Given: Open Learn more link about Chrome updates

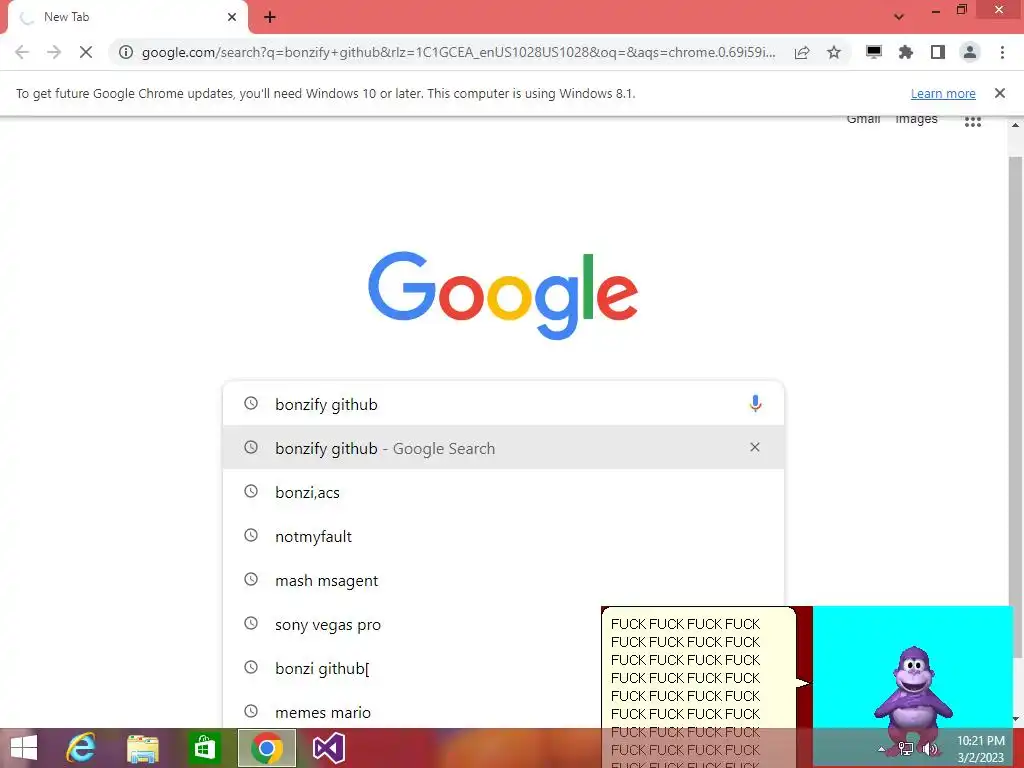Looking at the screenshot, I should (x=943, y=93).
